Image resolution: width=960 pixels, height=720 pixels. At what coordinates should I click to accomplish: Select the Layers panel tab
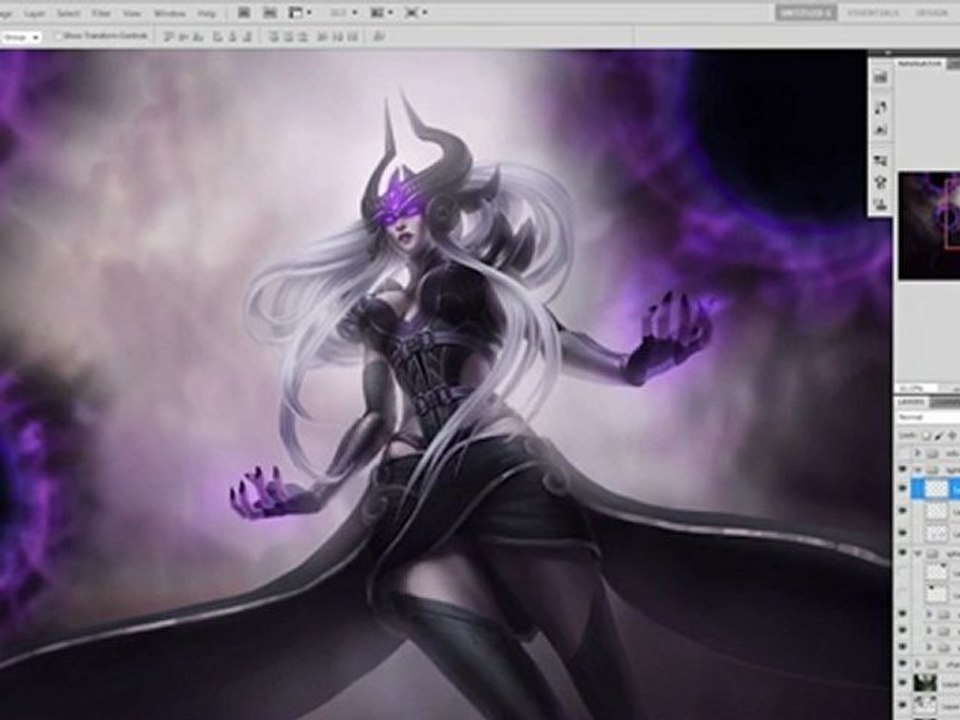tap(912, 402)
